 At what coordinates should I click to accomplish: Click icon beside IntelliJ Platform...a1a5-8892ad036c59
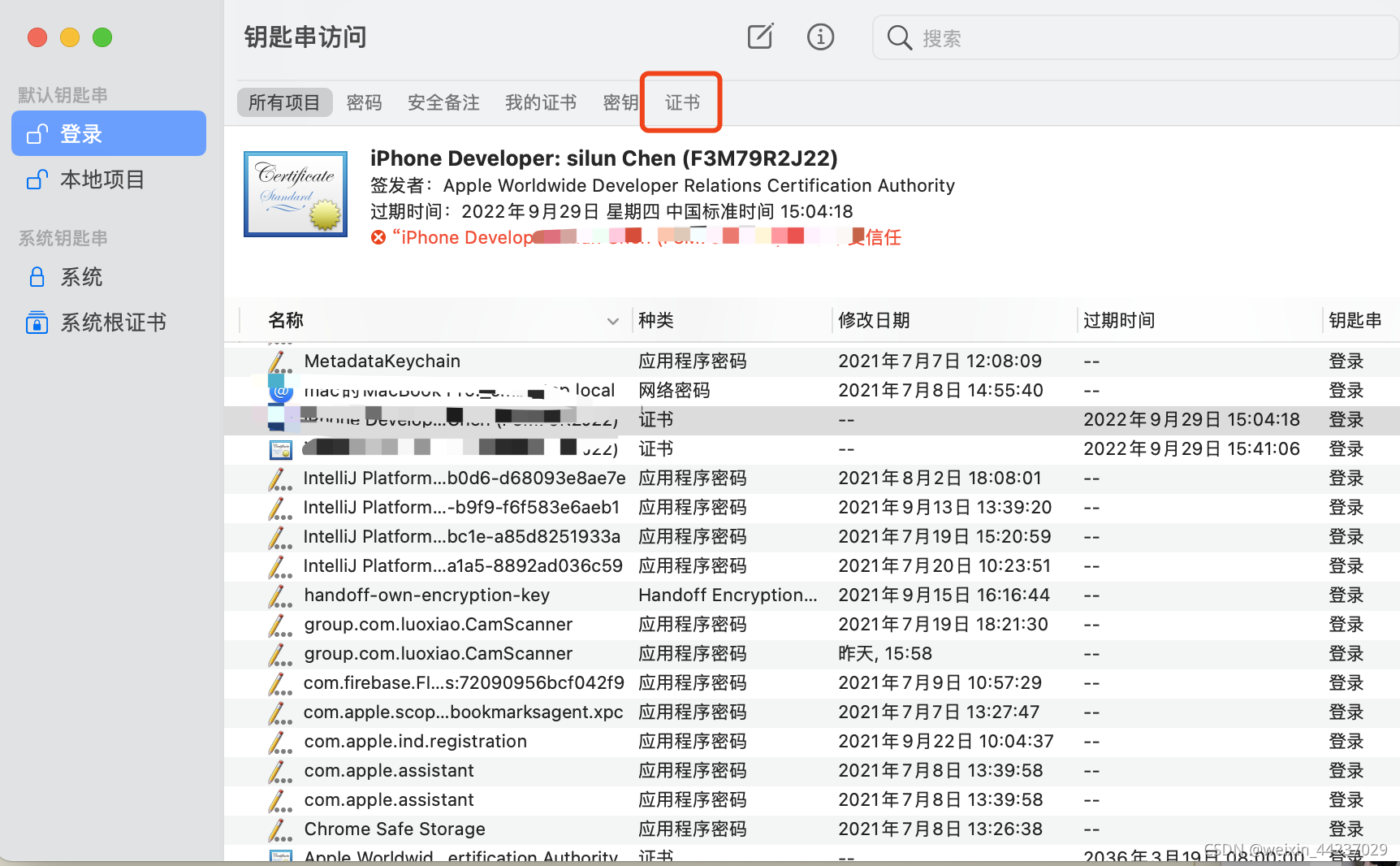coord(280,566)
